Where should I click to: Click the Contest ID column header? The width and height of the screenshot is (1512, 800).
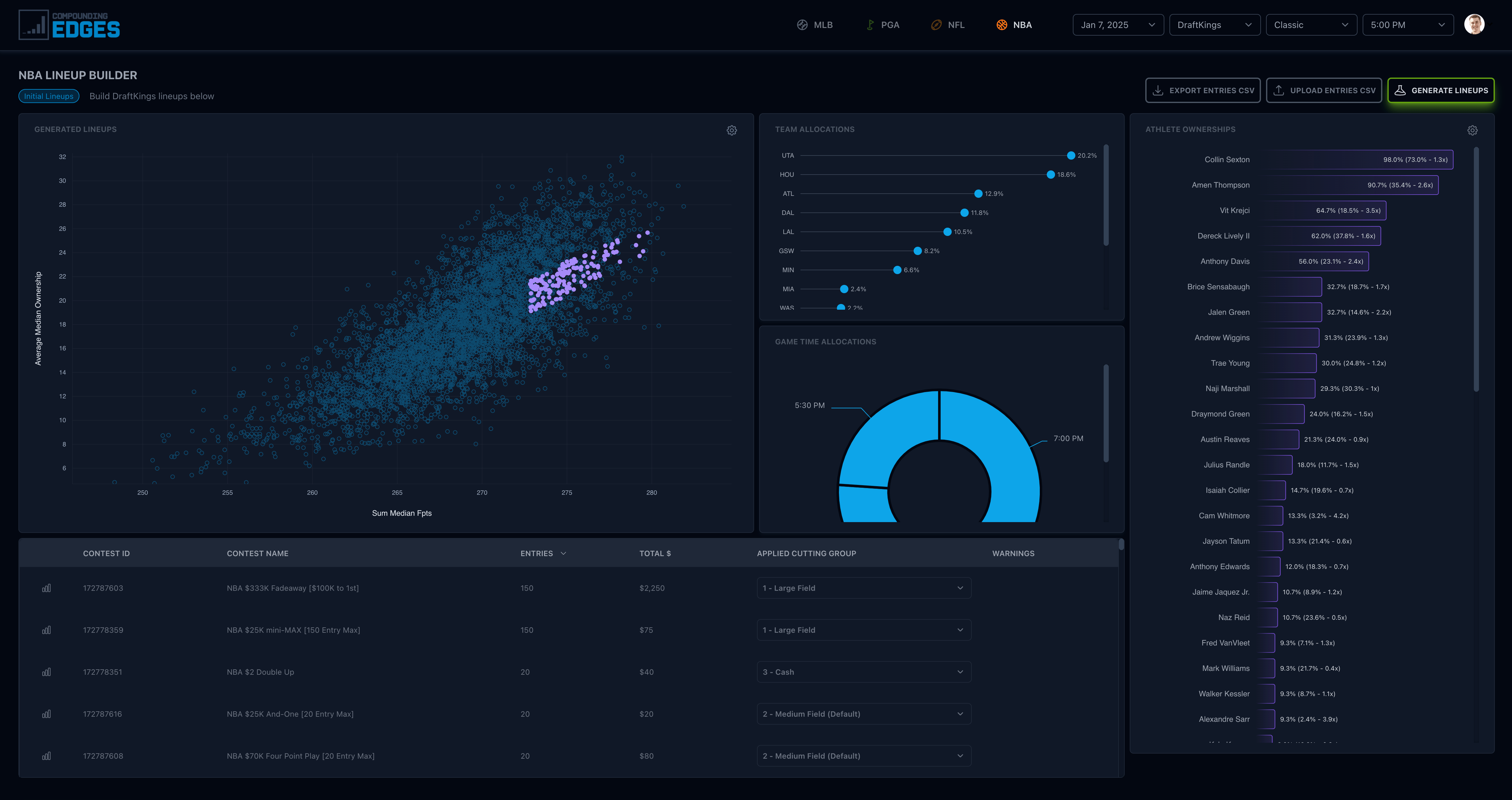click(106, 553)
